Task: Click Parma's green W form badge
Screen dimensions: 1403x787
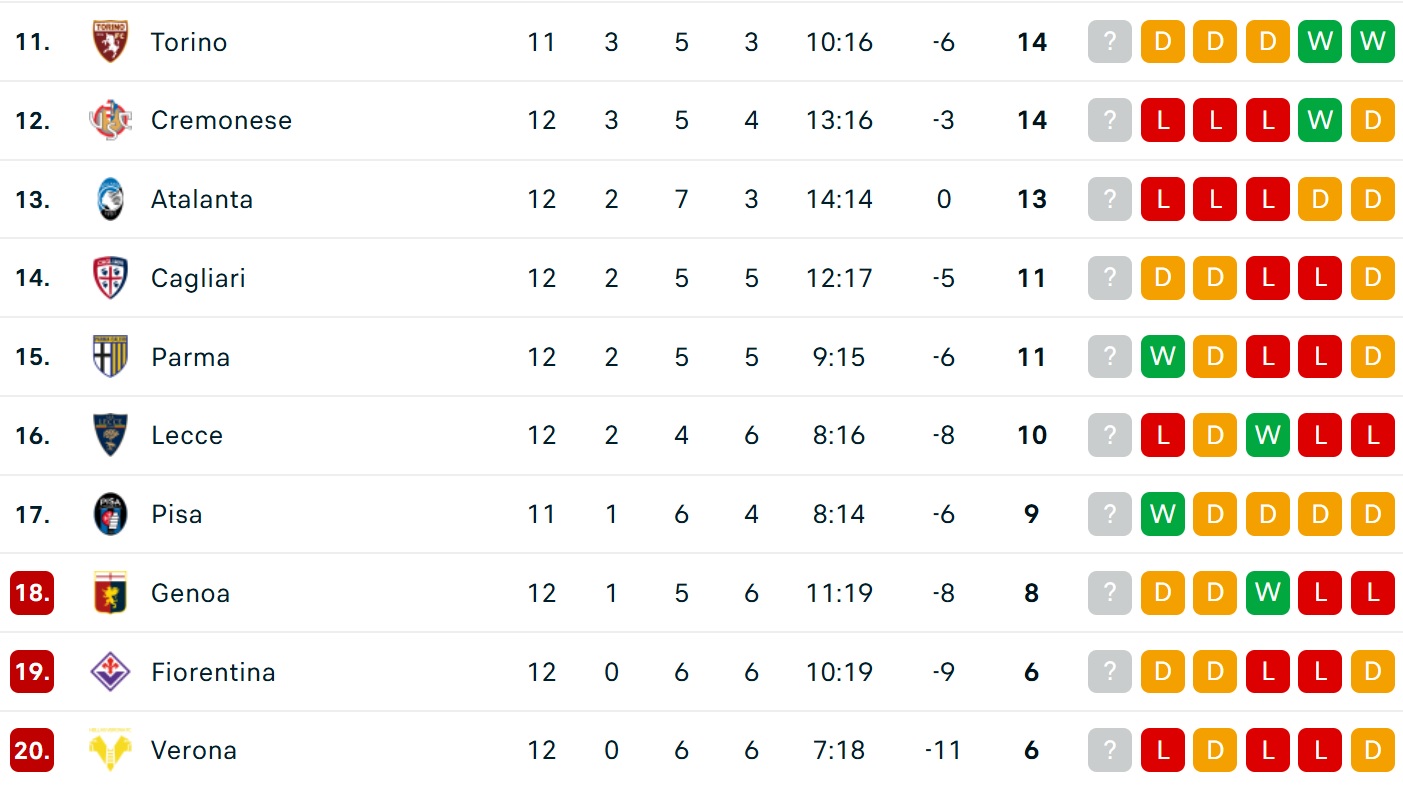Action: point(1162,357)
